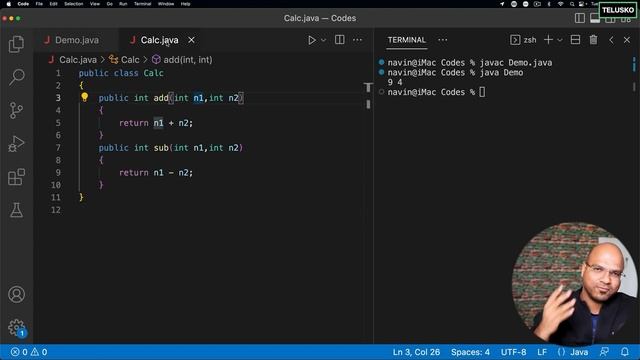The height and width of the screenshot is (360, 640).
Task: Click the lightbulb code action on line 3
Action: 84,97
